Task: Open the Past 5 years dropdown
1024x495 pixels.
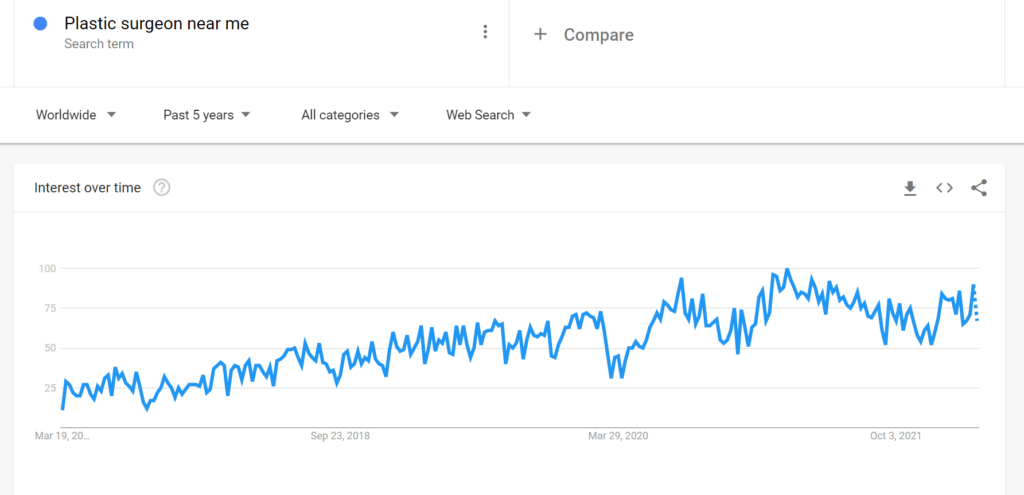Action: pyautogui.click(x=206, y=115)
